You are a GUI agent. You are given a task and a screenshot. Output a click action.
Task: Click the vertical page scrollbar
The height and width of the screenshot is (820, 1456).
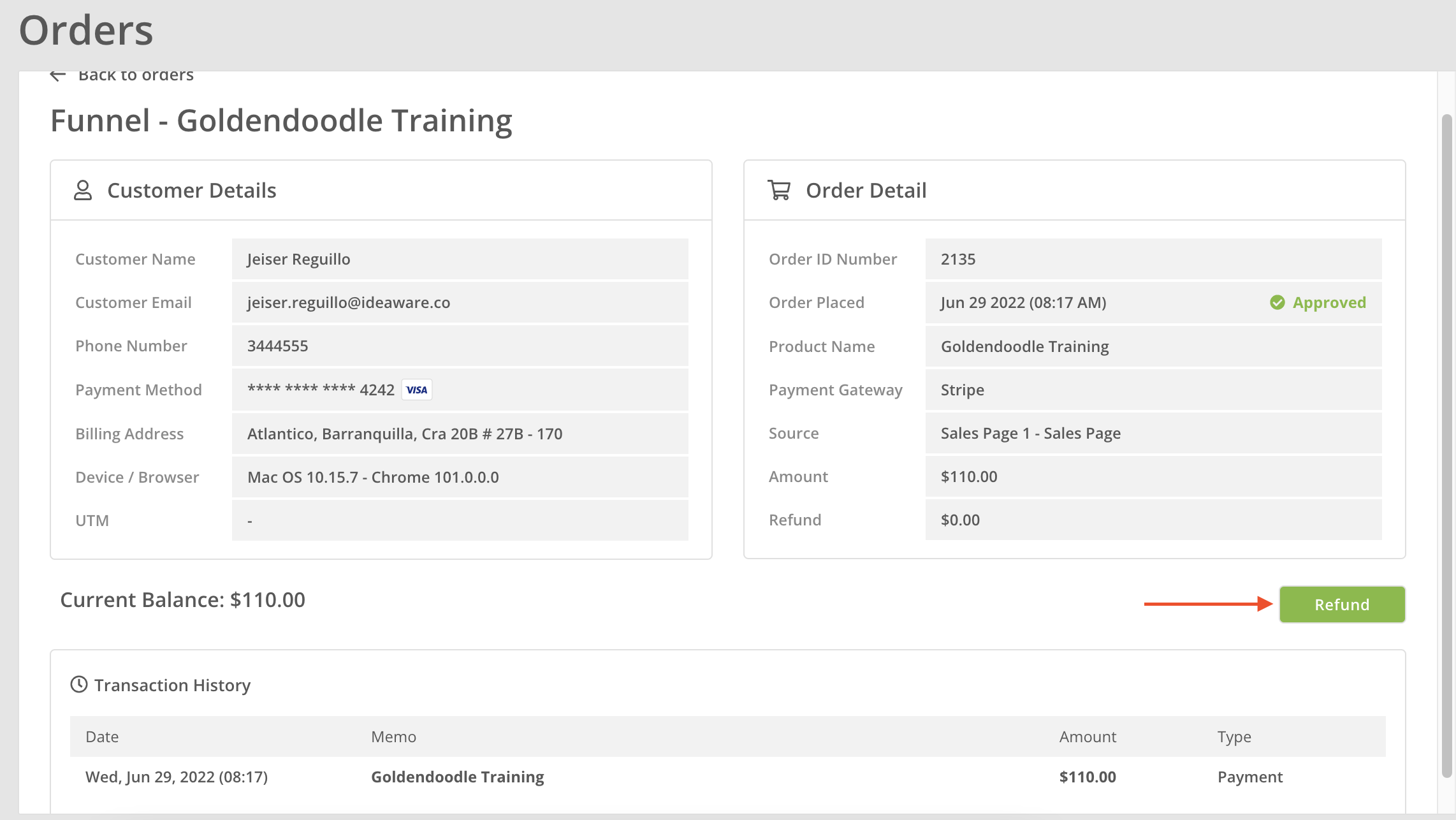[x=1446, y=446]
